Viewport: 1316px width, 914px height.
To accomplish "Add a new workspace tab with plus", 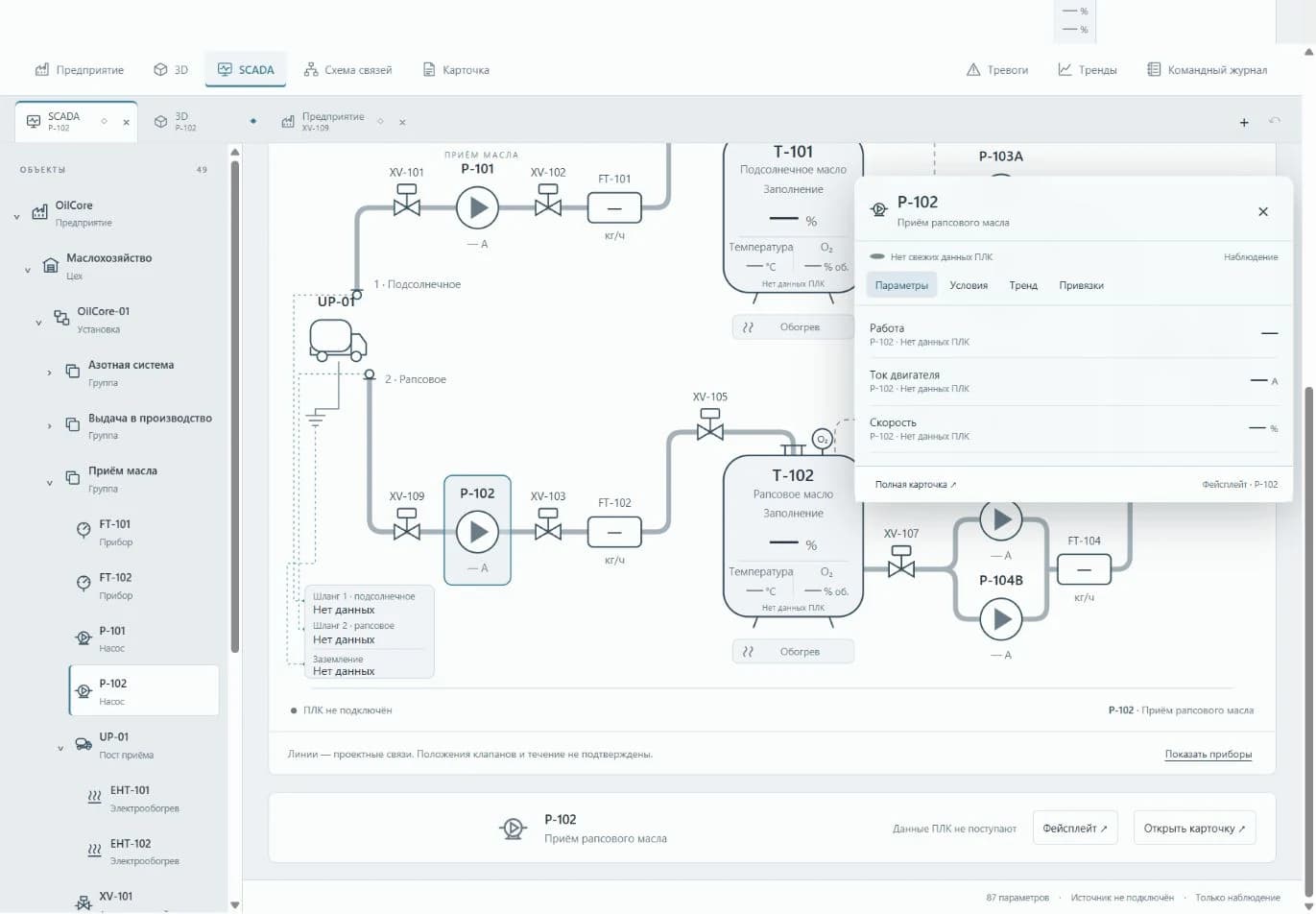I will [x=1244, y=122].
